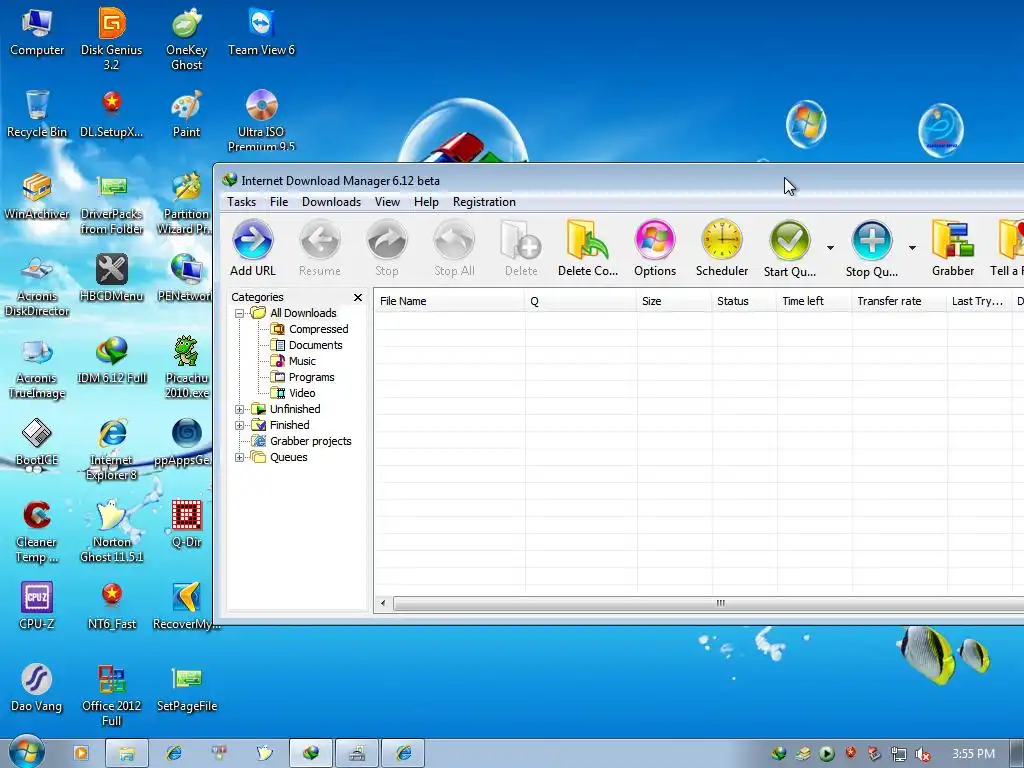Select OneKey Ghost desktop icon

click(187, 38)
